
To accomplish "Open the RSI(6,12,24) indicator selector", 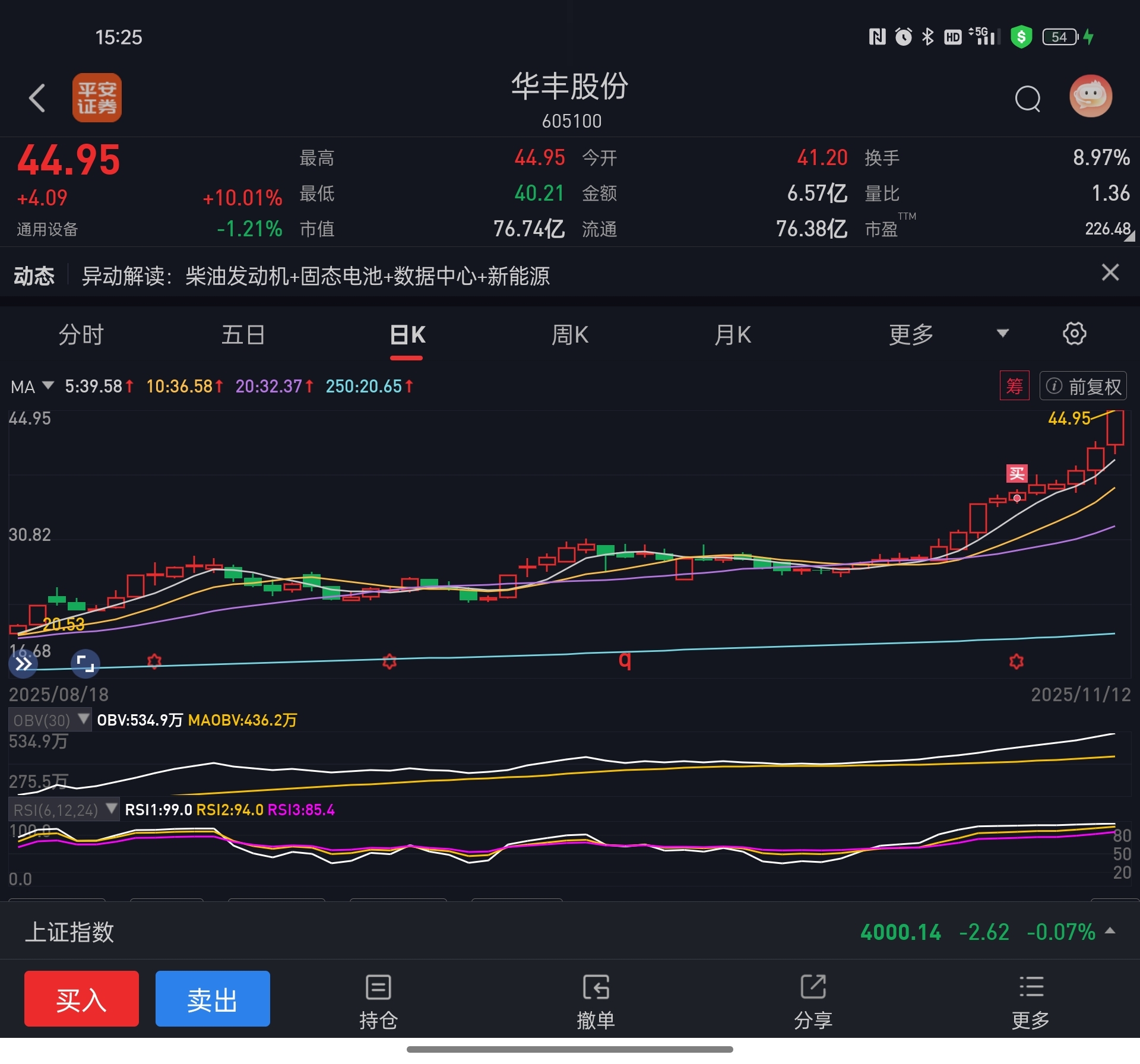I will [64, 810].
